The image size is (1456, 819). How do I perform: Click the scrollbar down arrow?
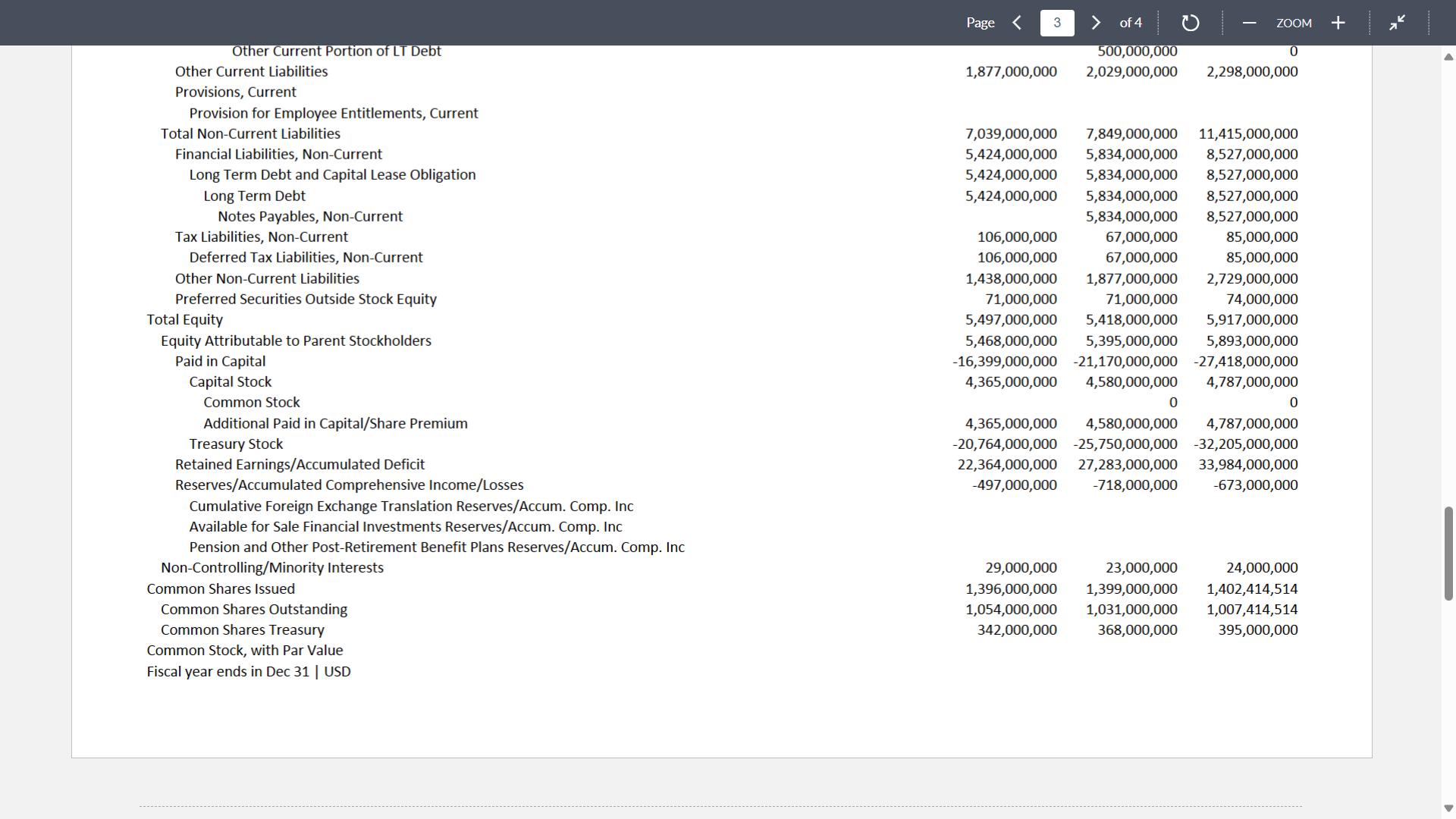tap(1448, 808)
